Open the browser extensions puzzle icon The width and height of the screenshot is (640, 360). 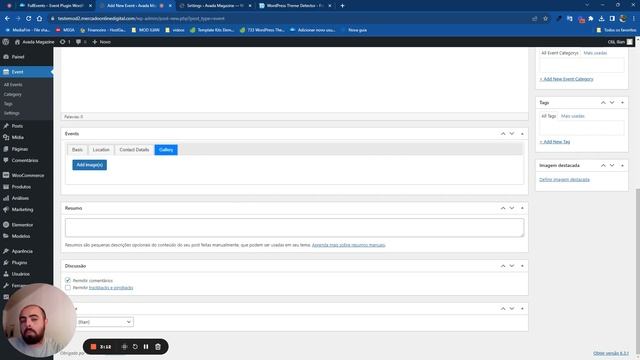(591, 18)
